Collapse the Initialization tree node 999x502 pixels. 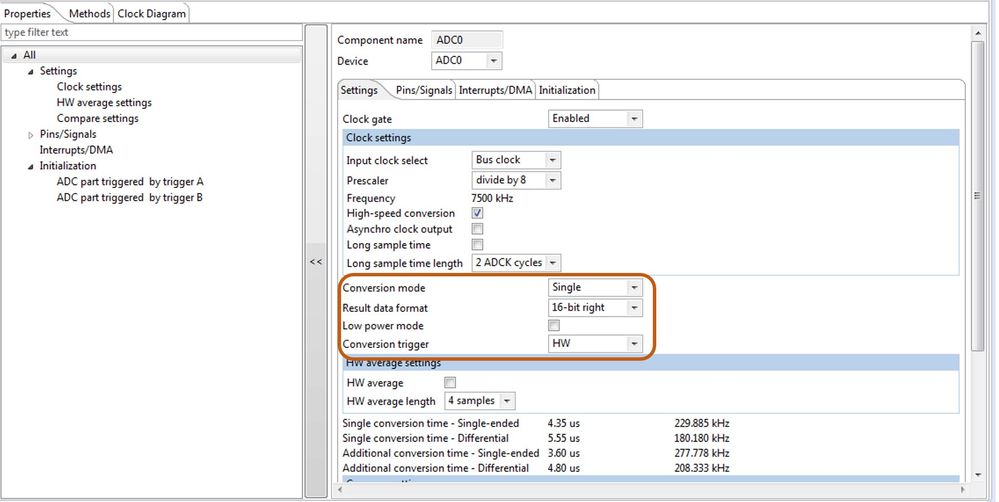pos(31,166)
